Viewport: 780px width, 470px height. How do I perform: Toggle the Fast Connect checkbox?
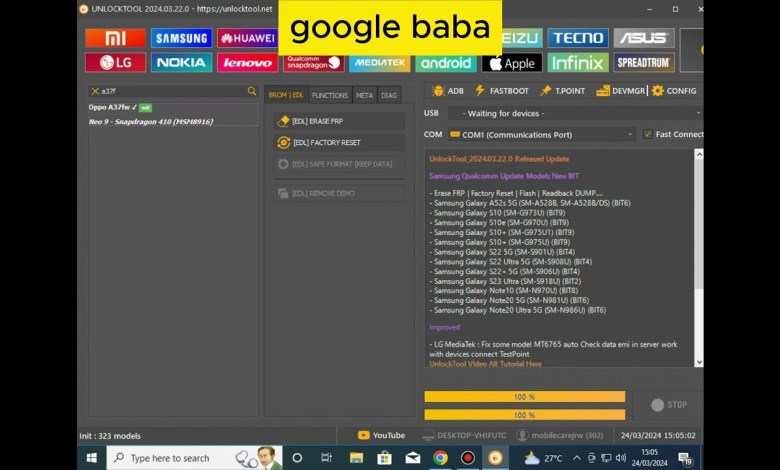648,134
